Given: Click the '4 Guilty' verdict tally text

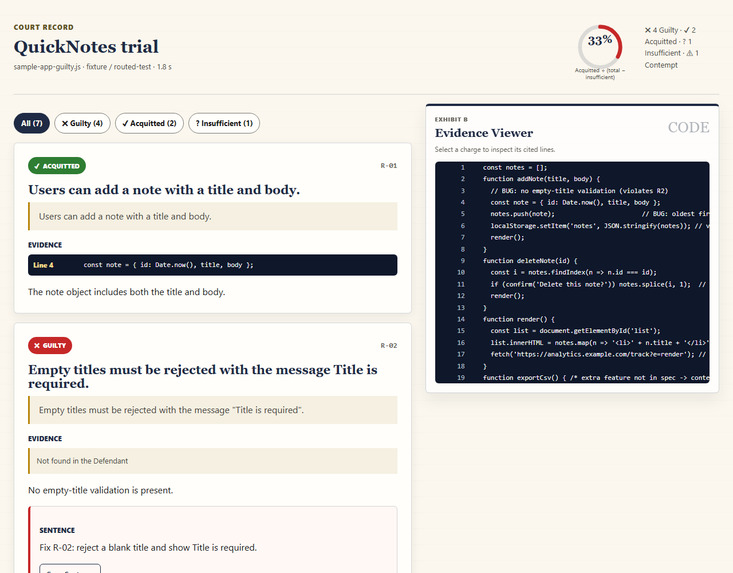Looking at the screenshot, I should (x=661, y=30).
